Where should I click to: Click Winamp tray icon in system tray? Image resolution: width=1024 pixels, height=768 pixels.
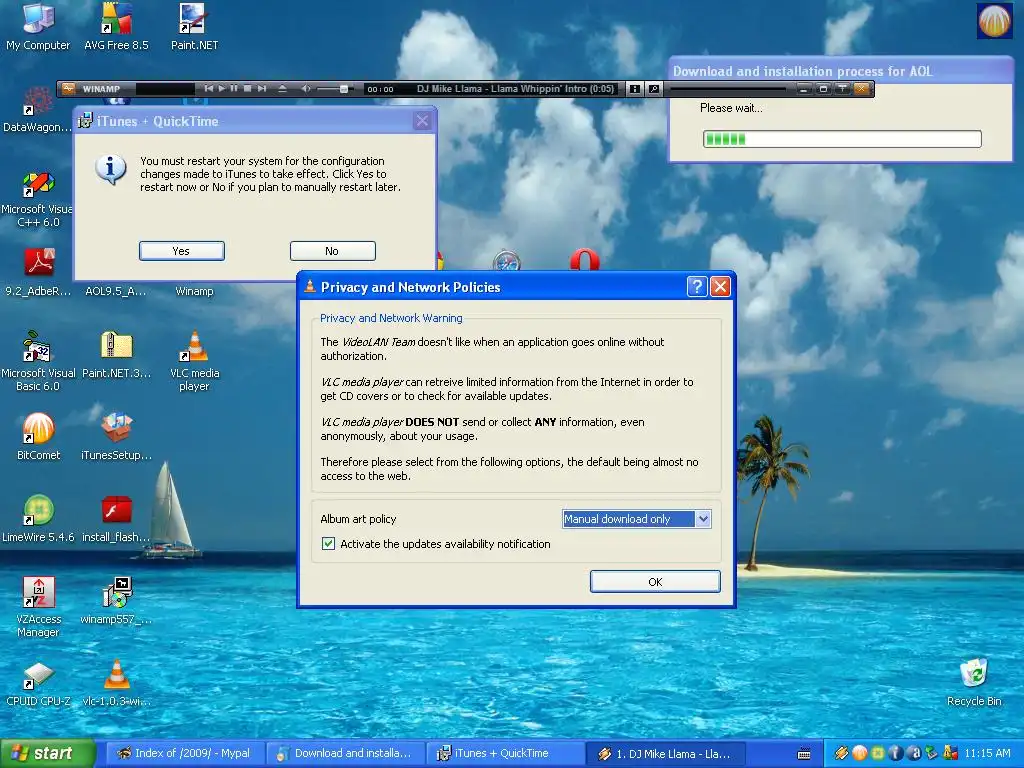[842, 753]
